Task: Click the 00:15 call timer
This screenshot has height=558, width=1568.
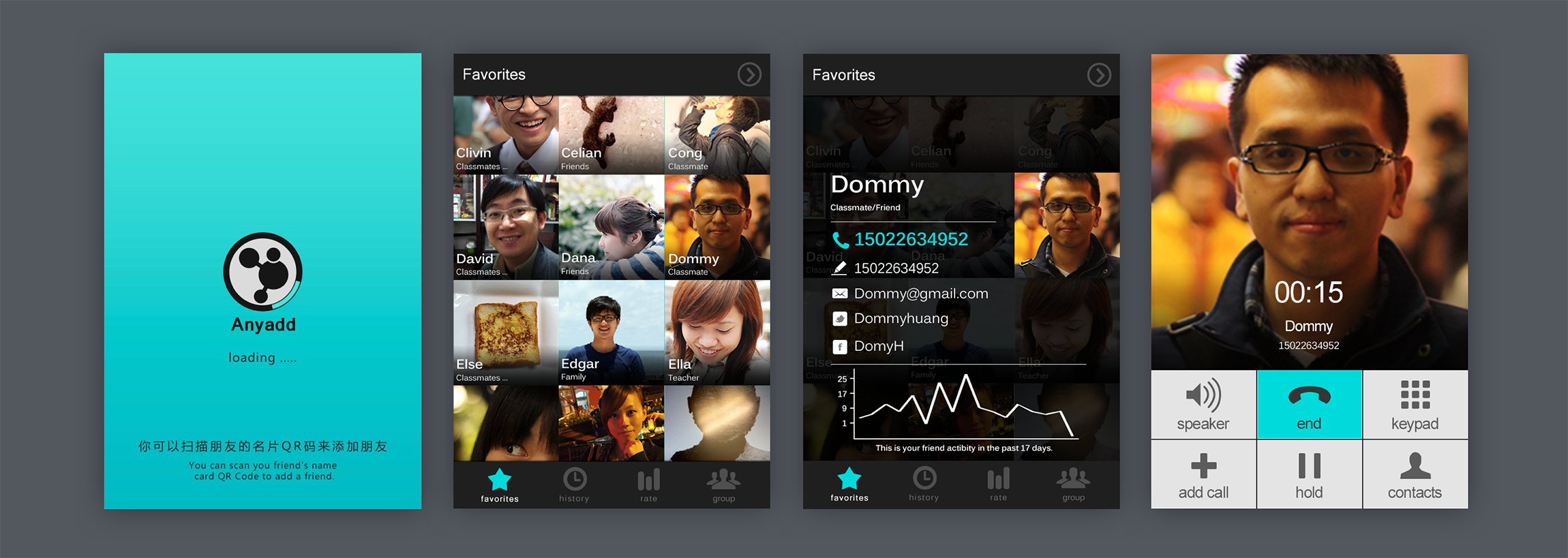Action: 1309,293
